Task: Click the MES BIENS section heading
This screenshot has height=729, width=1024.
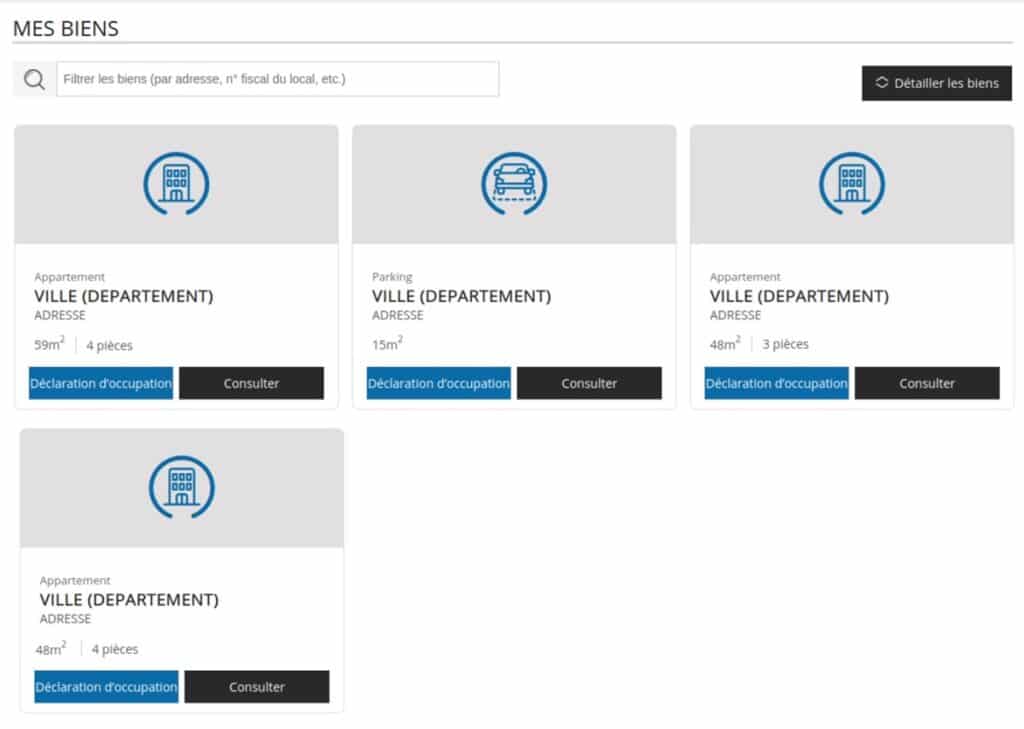Action: pyautogui.click(x=66, y=29)
